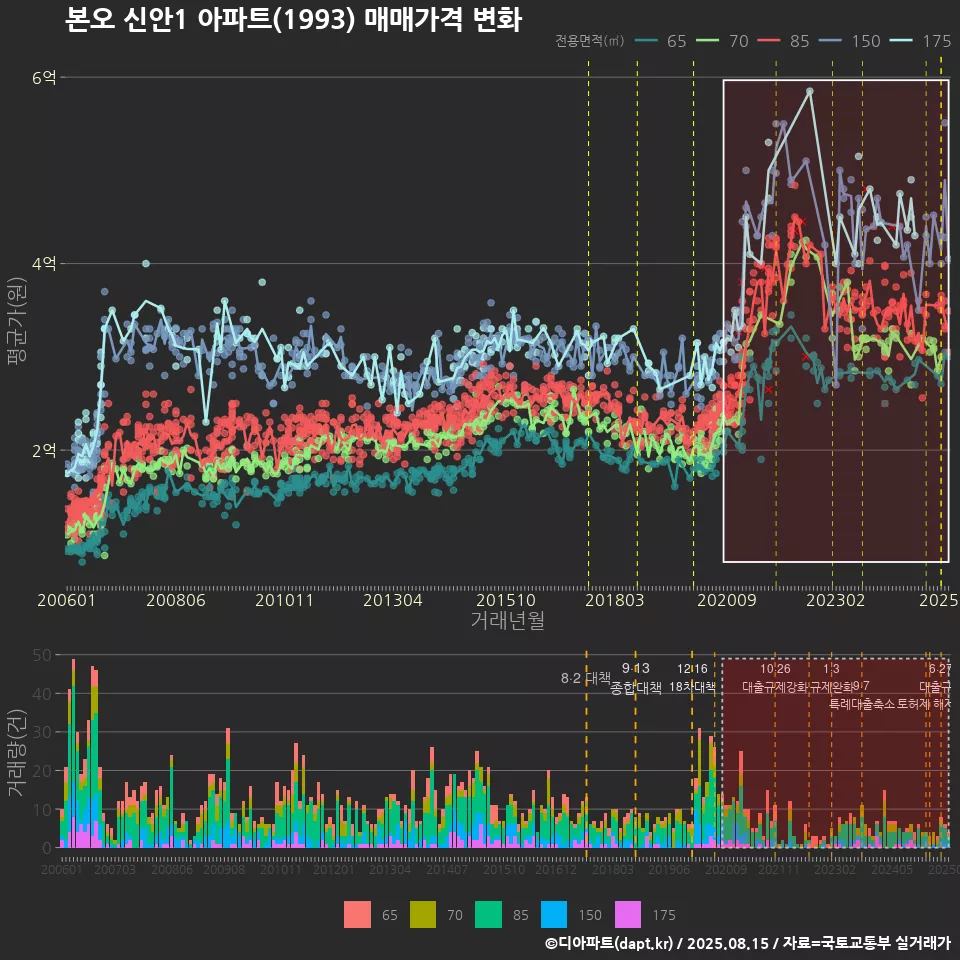Screen dimensions: 960x960
Task: Click the '1·3 규제완화' policy annotation
Action: click(x=831, y=678)
